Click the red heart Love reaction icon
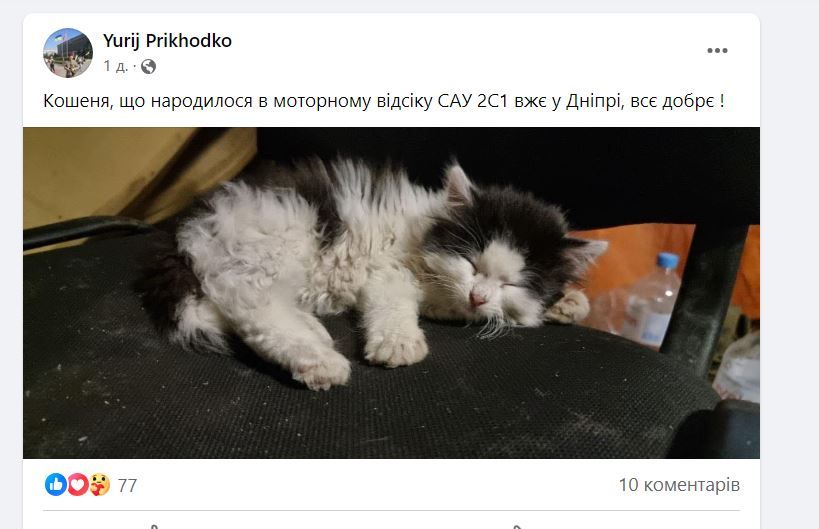The image size is (819, 529). (x=77, y=485)
